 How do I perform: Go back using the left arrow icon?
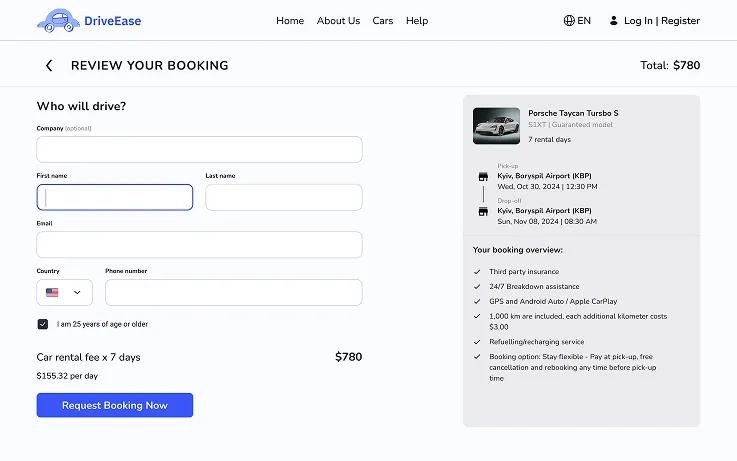pos(48,65)
